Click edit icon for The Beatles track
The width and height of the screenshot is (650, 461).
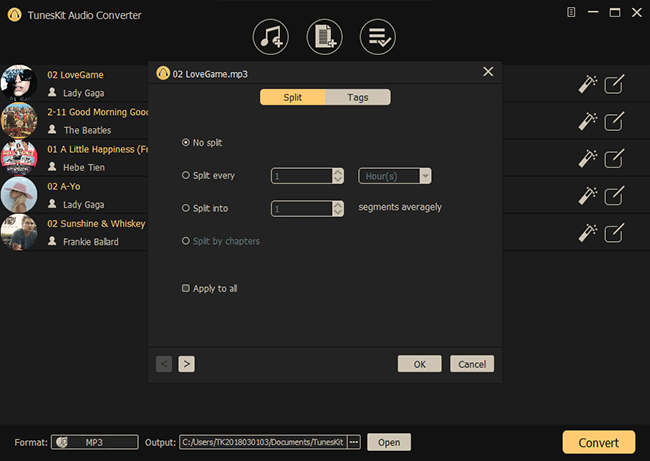click(x=614, y=121)
